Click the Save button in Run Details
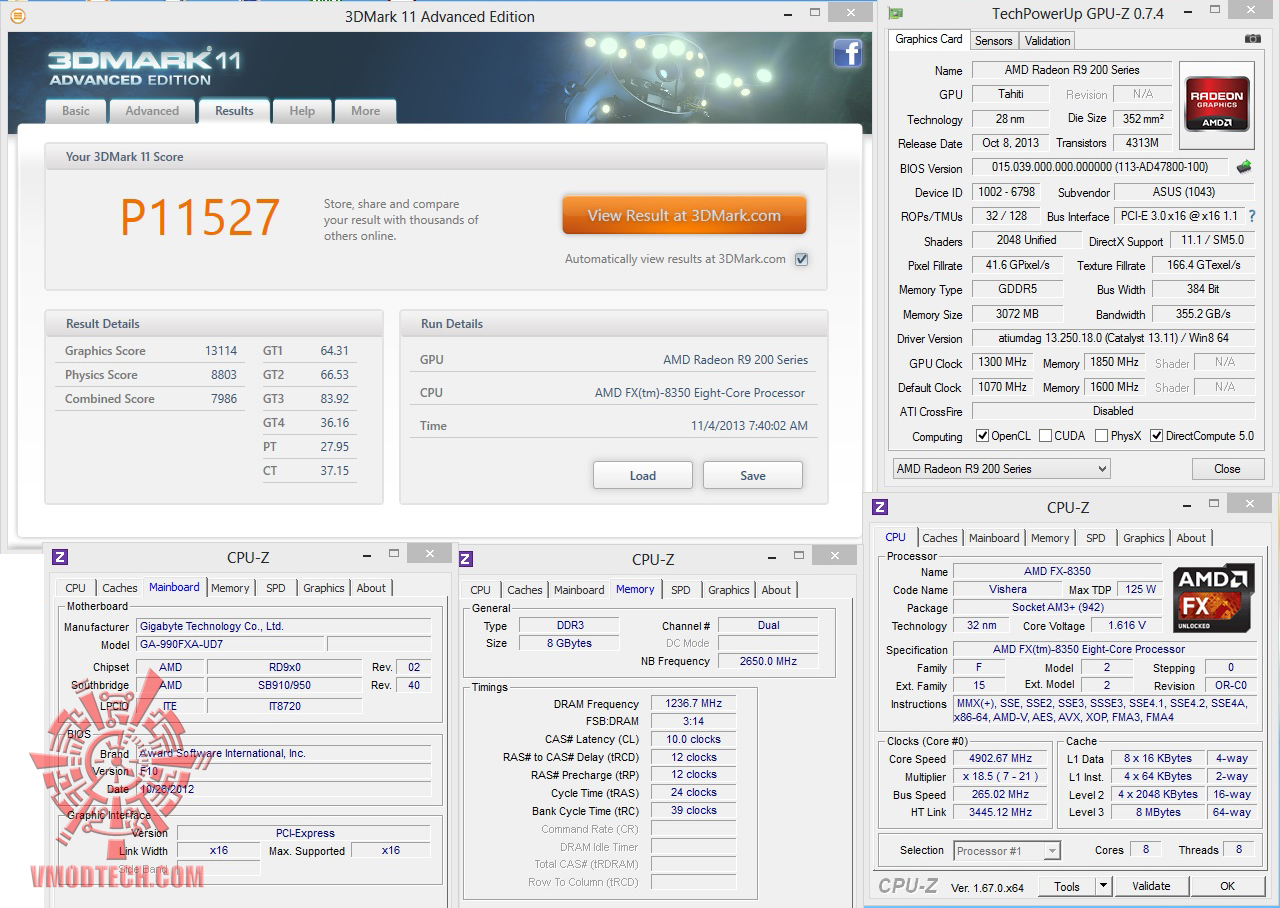This screenshot has width=1280, height=908. [753, 475]
